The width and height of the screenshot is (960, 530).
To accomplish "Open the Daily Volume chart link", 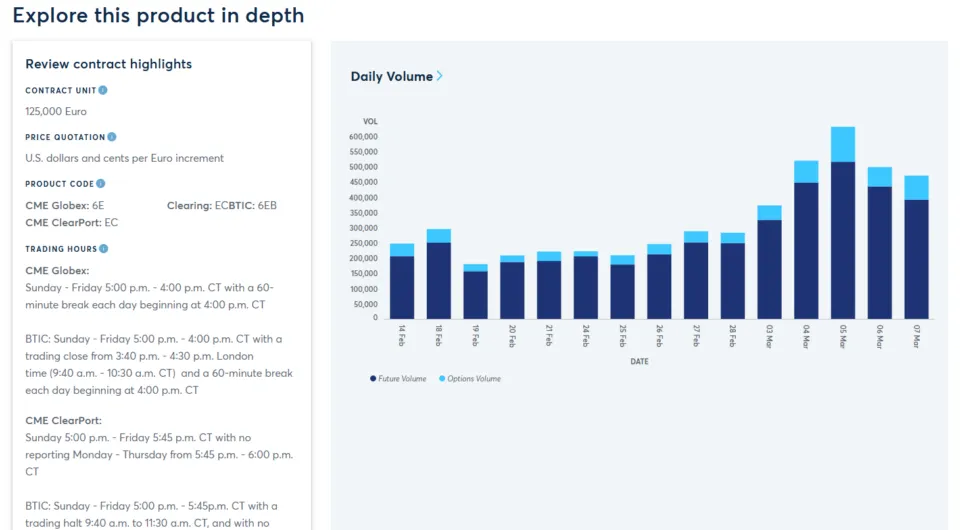I will tap(391, 76).
